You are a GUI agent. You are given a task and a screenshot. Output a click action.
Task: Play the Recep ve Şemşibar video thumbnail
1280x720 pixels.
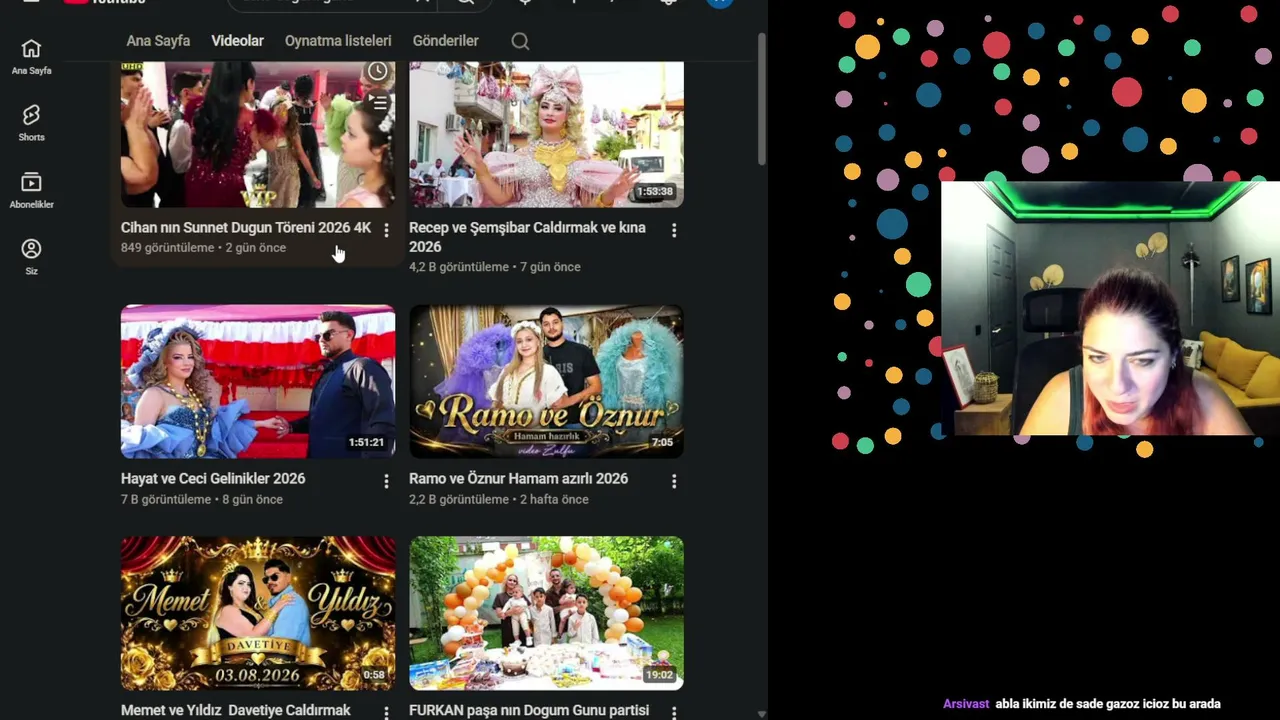point(546,134)
